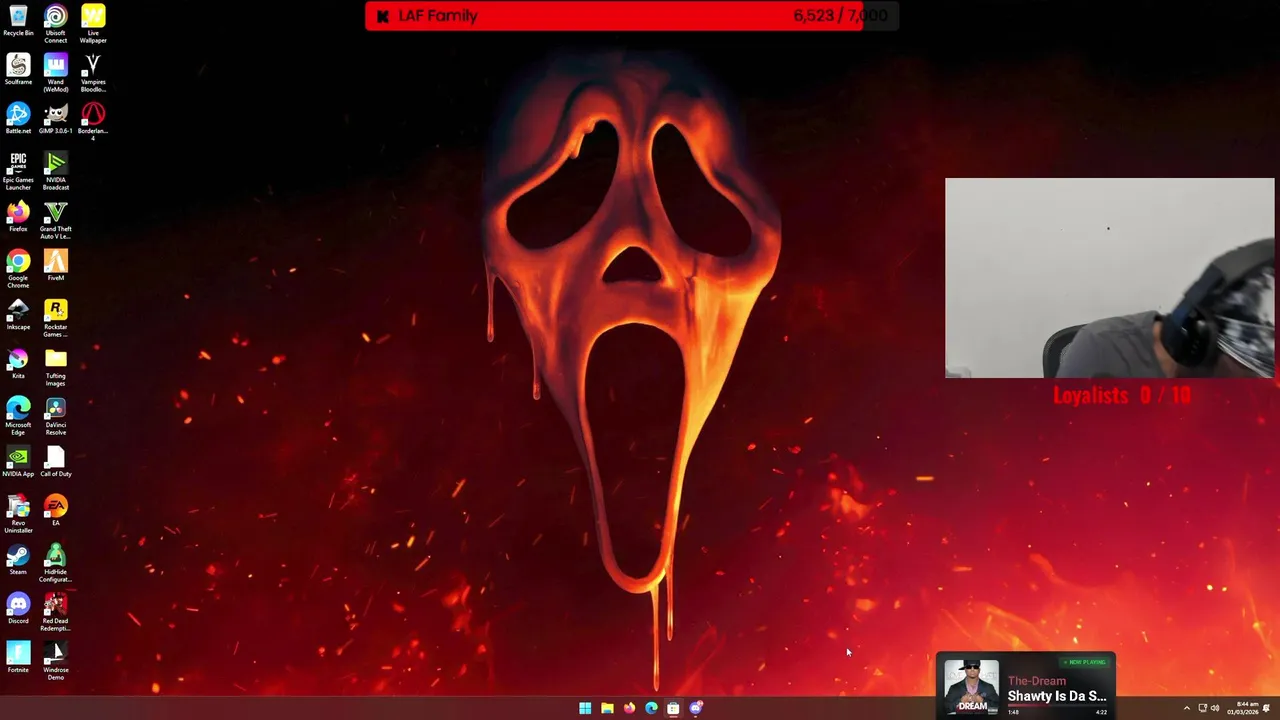The image size is (1280, 720).
Task: Open the Google Chrome desktop shortcut
Action: 18,269
